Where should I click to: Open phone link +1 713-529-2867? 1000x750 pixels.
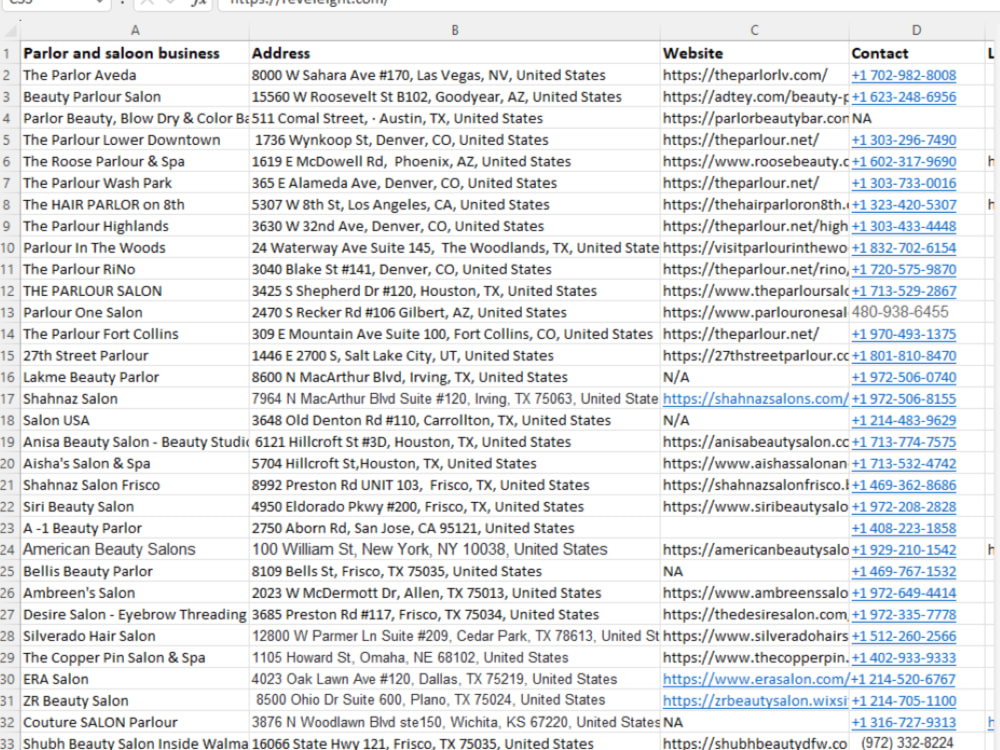904,291
